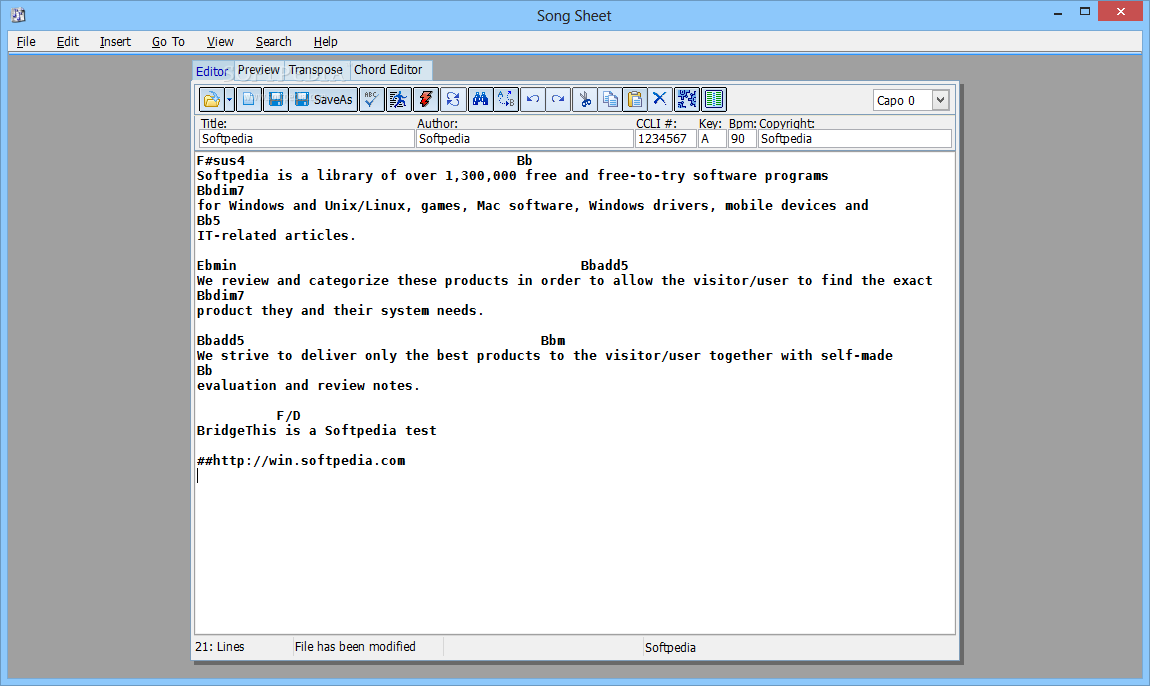Click the CCLI # field with 1234567
Screen dimensions: 1150x686
coord(665,139)
